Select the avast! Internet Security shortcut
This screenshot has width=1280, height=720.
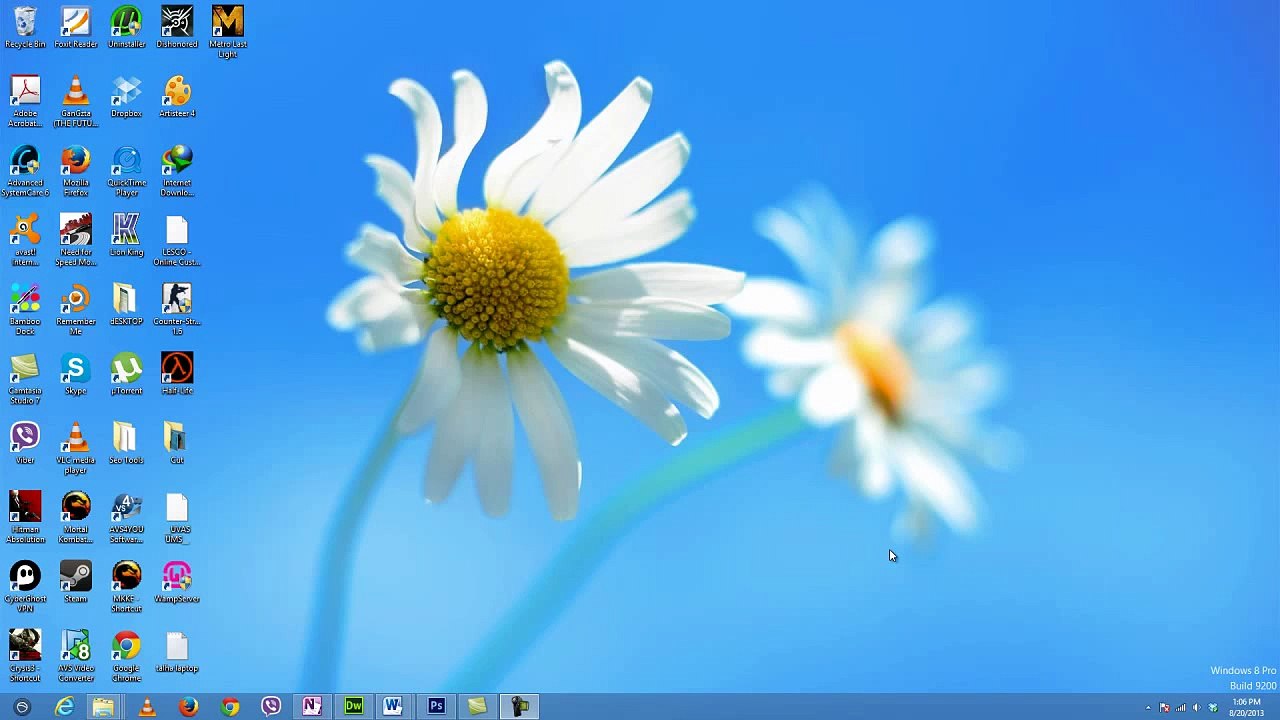[x=25, y=240]
